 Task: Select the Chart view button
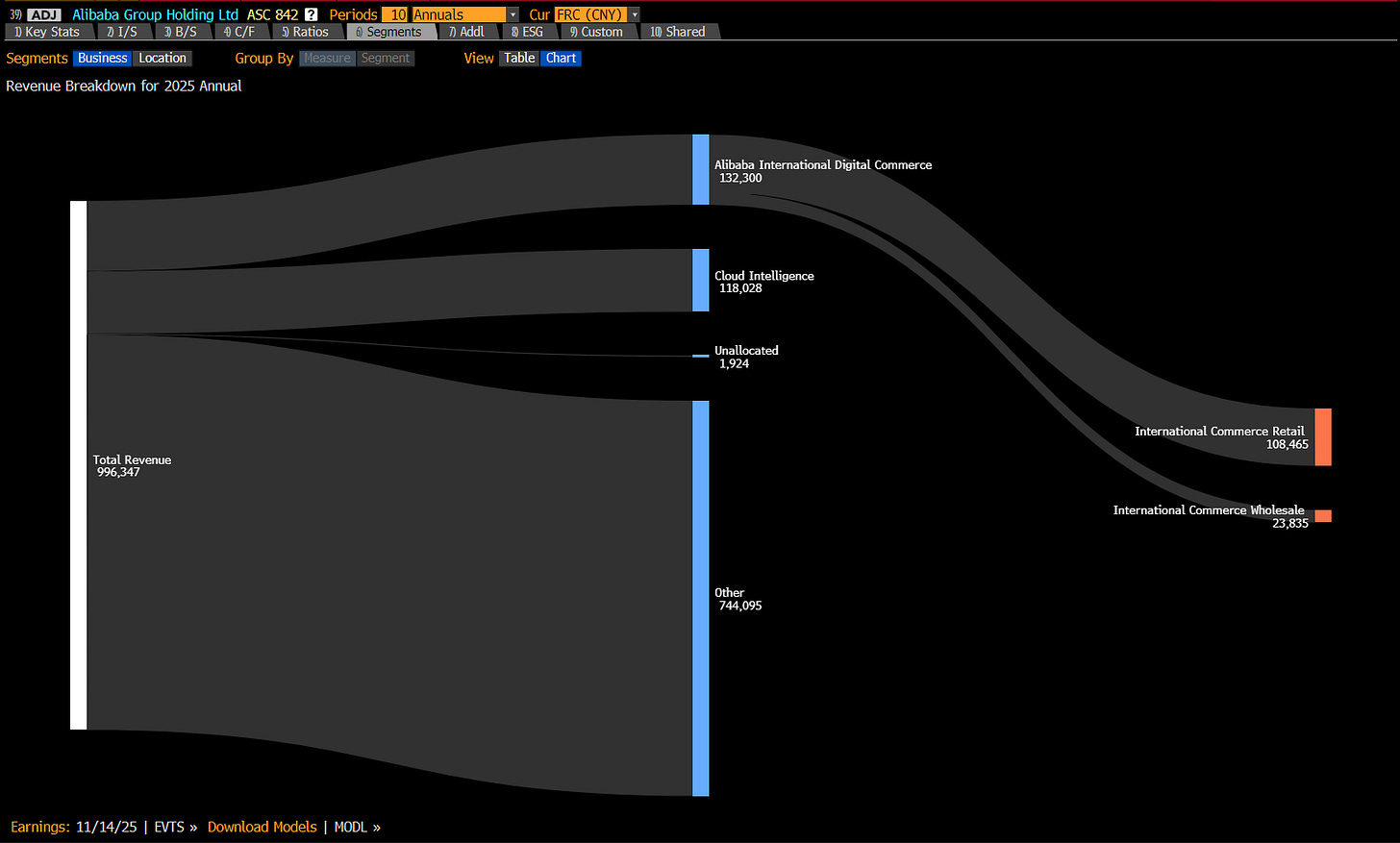click(x=561, y=58)
